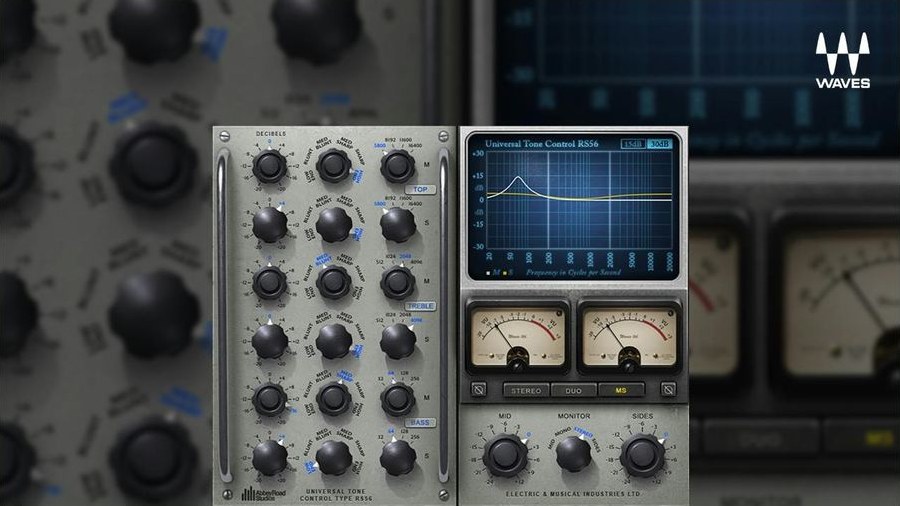Toggle the TREBLE band in/out switch
The width and height of the screenshot is (900, 506).
point(420,306)
